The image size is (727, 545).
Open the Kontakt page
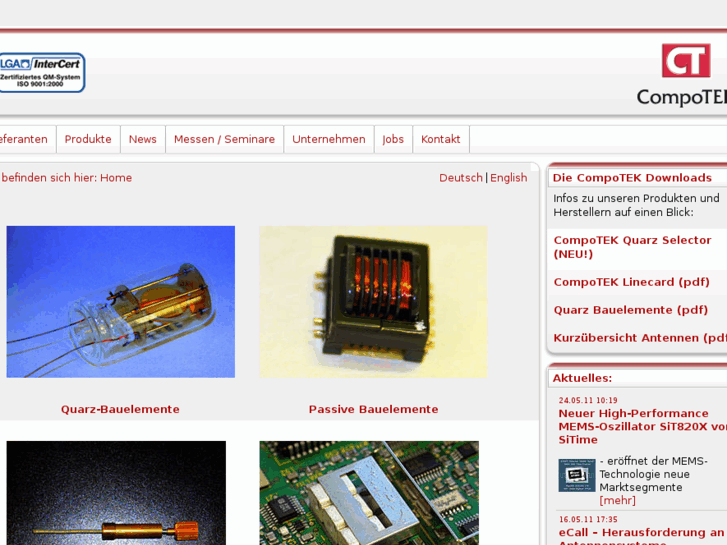440,139
